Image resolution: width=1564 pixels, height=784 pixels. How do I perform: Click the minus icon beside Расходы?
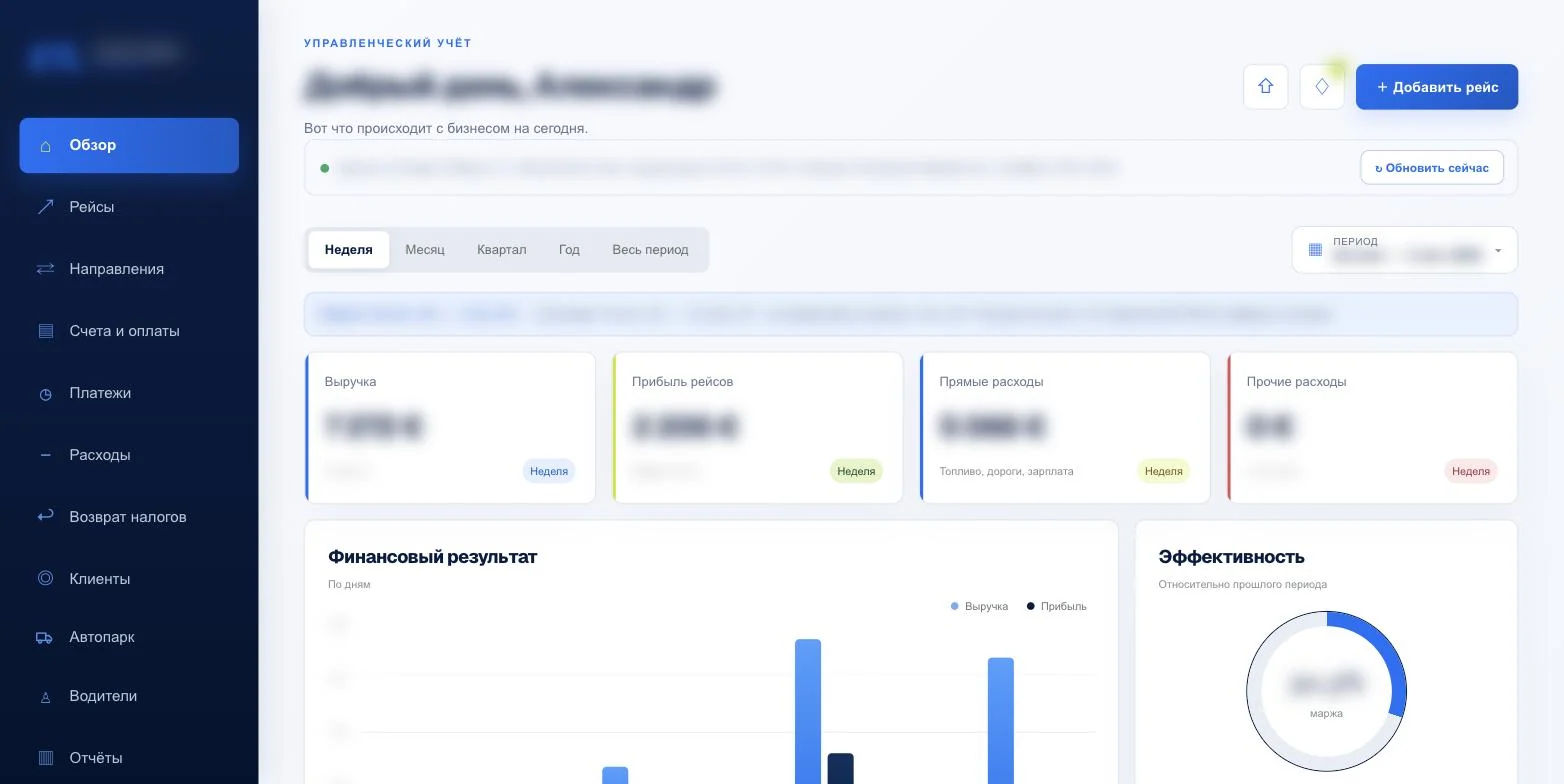(x=45, y=455)
